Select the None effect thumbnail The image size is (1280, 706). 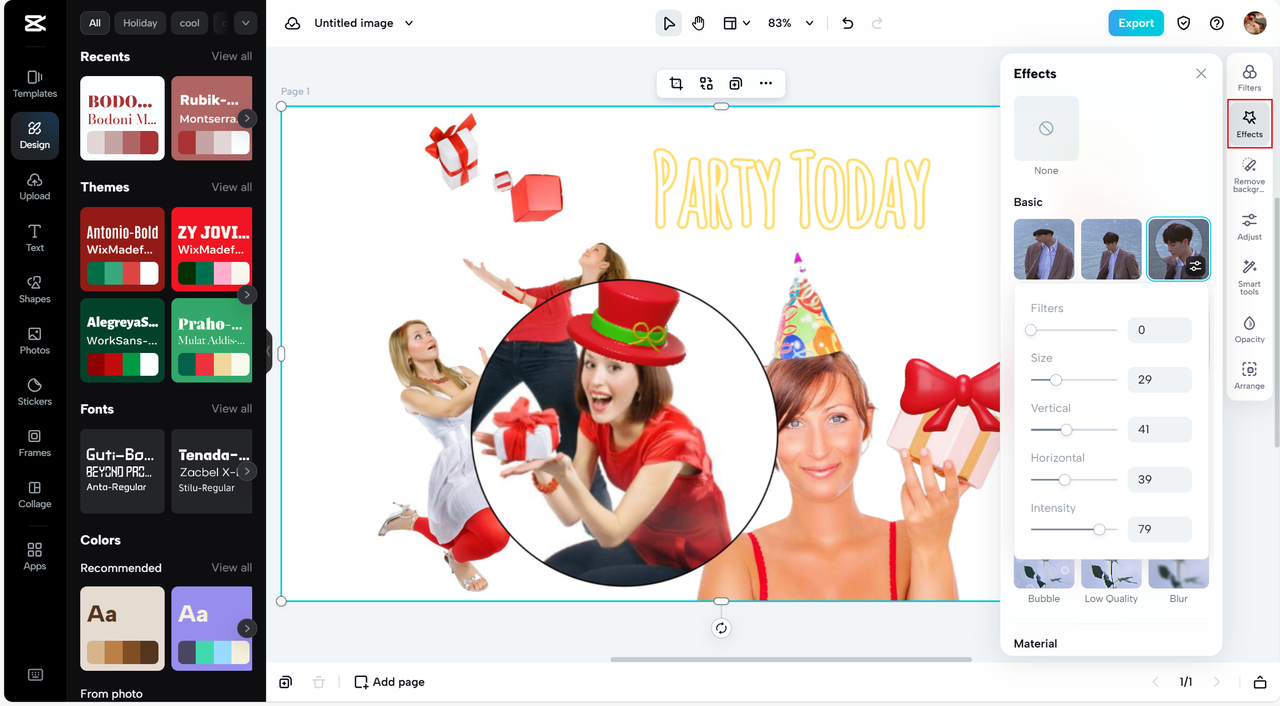point(1046,128)
